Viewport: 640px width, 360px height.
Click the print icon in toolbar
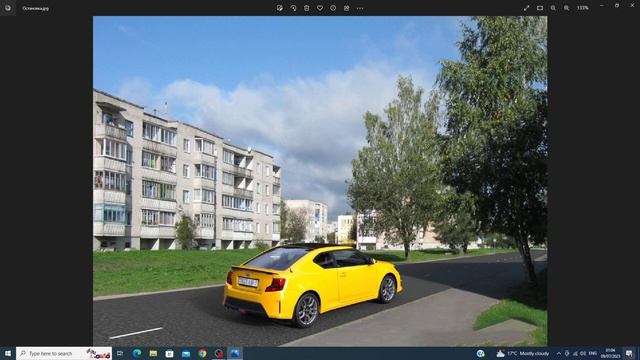pyautogui.click(x=347, y=8)
